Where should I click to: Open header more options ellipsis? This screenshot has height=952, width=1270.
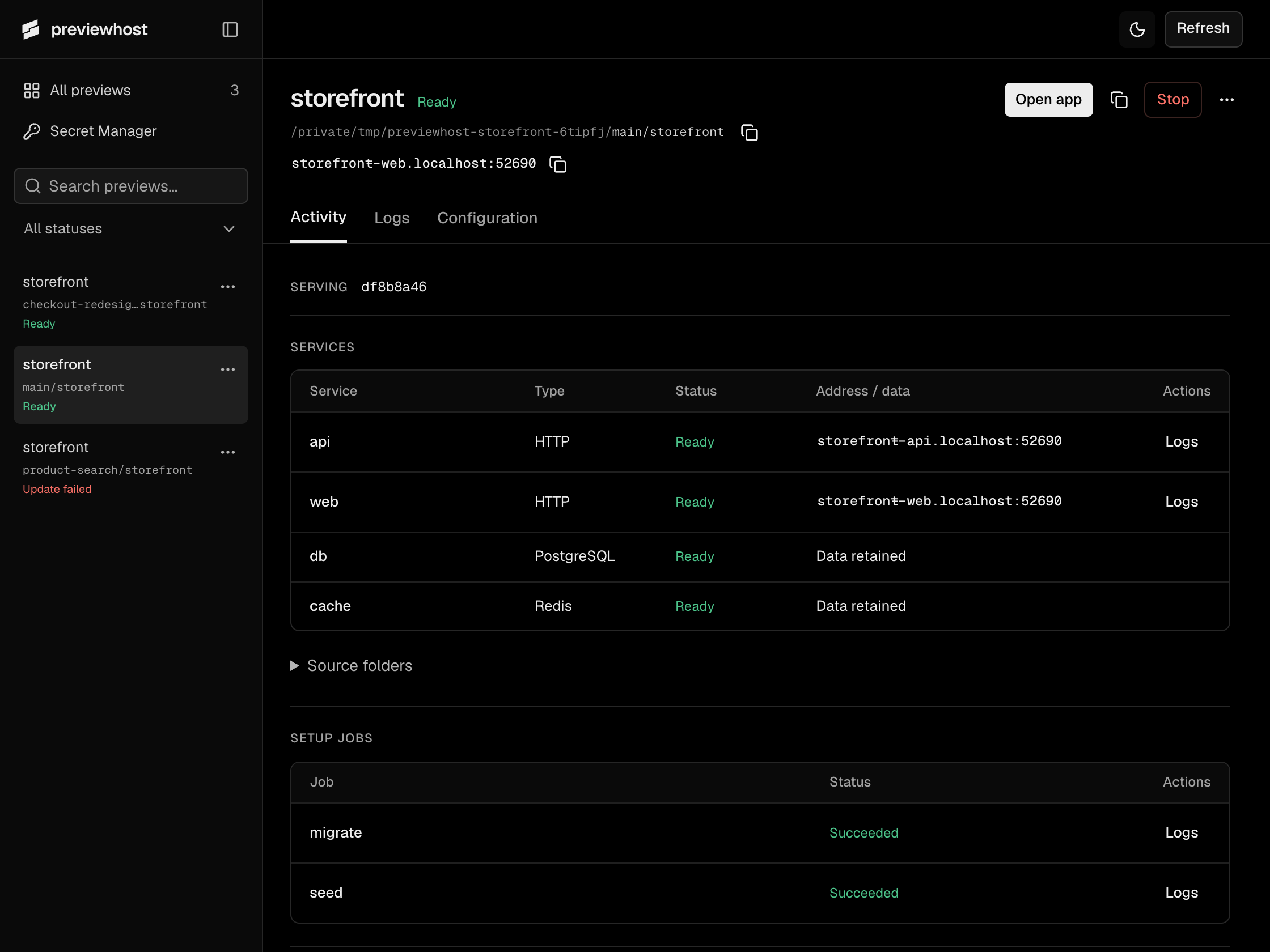click(x=1226, y=100)
